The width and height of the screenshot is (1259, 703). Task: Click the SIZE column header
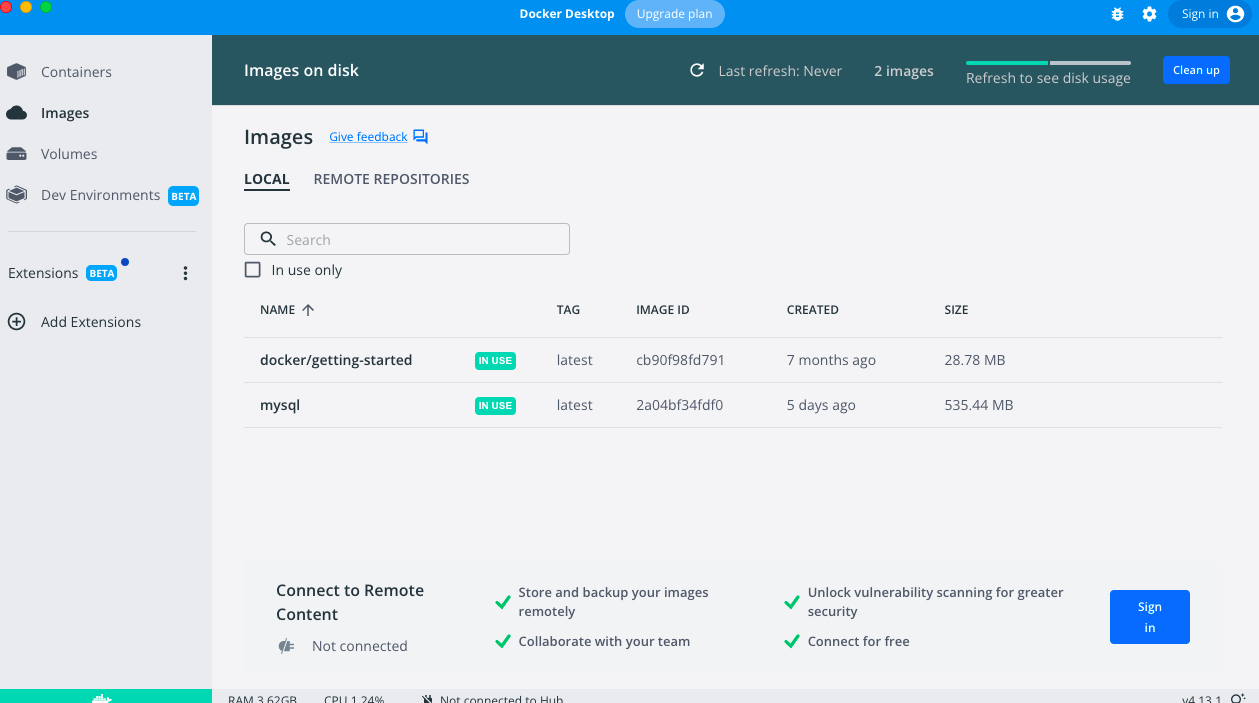[x=957, y=310]
